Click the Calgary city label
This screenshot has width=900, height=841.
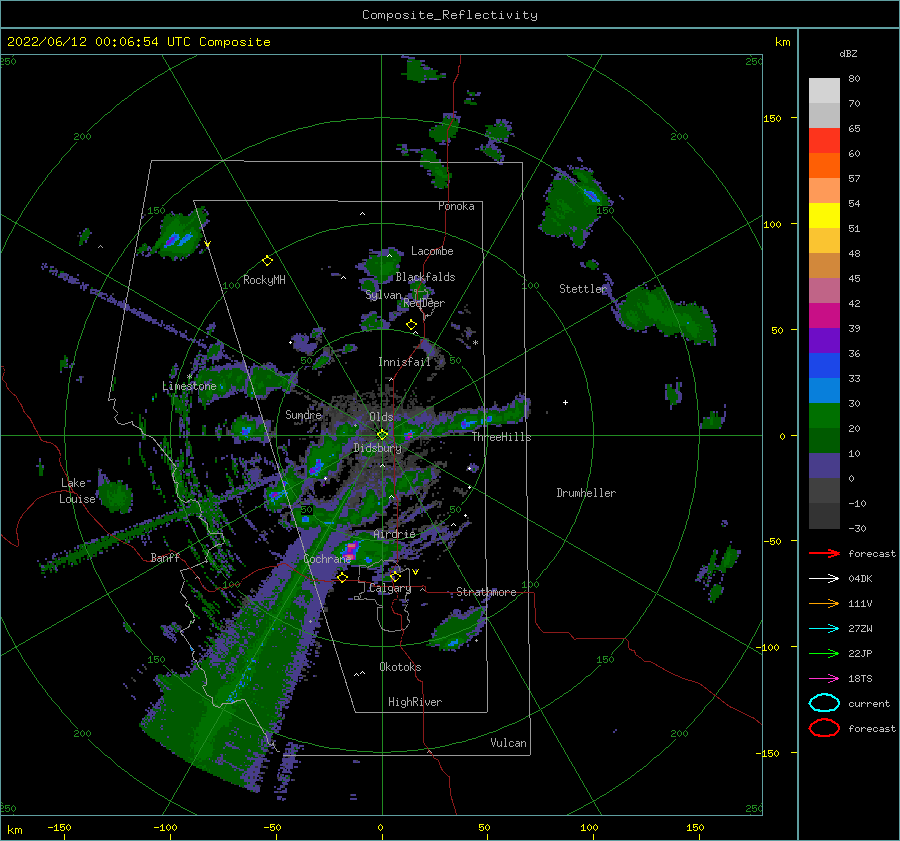(x=390, y=588)
